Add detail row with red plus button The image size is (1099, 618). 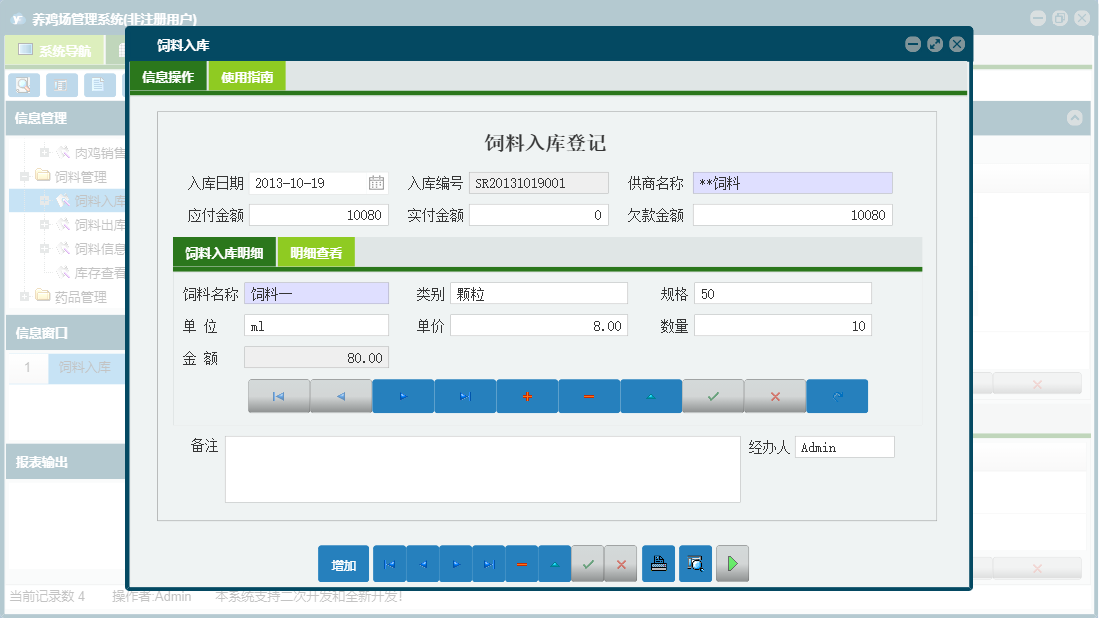(x=527, y=396)
